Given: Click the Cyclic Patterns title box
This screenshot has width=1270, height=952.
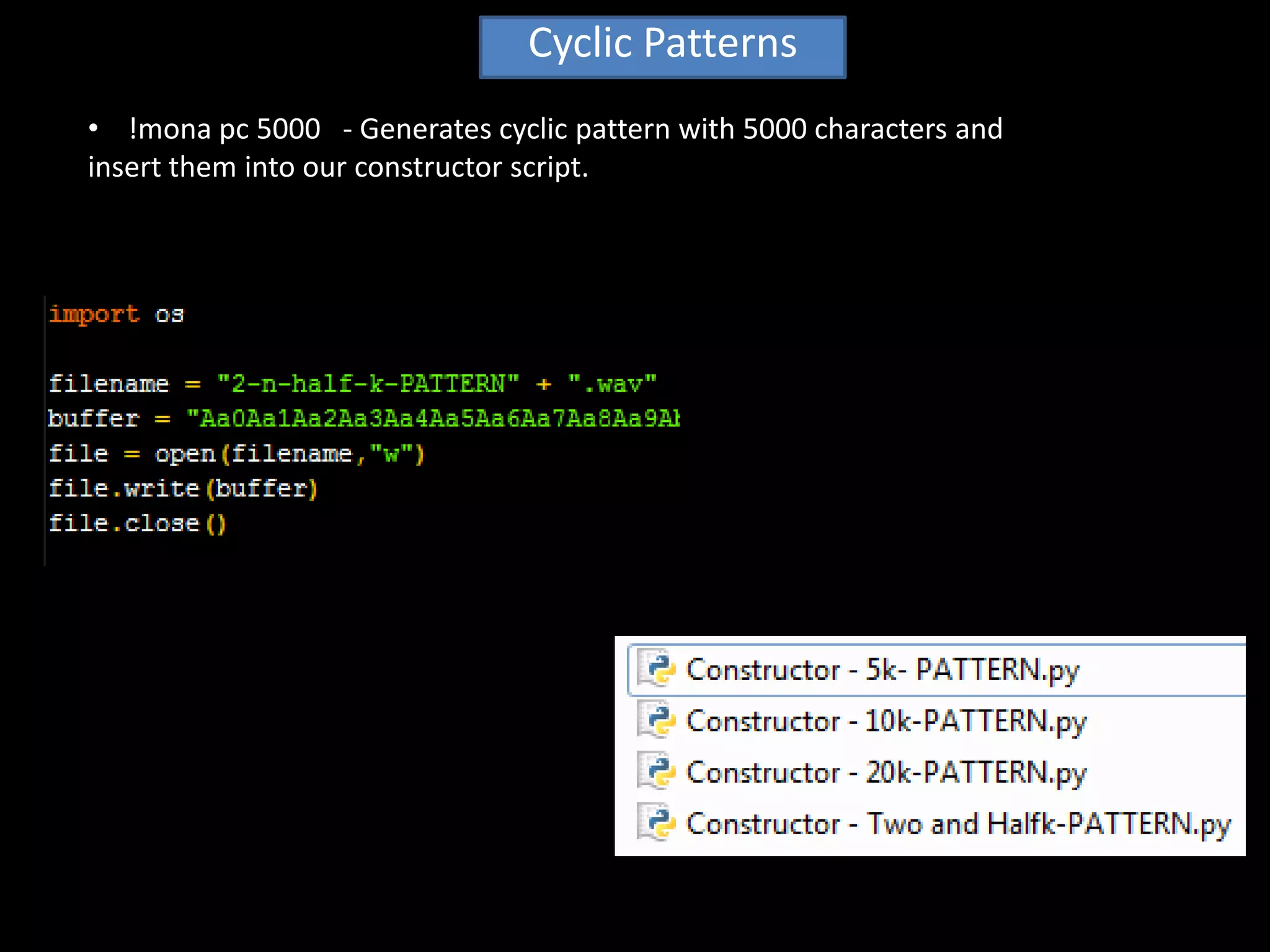Looking at the screenshot, I should [662, 47].
